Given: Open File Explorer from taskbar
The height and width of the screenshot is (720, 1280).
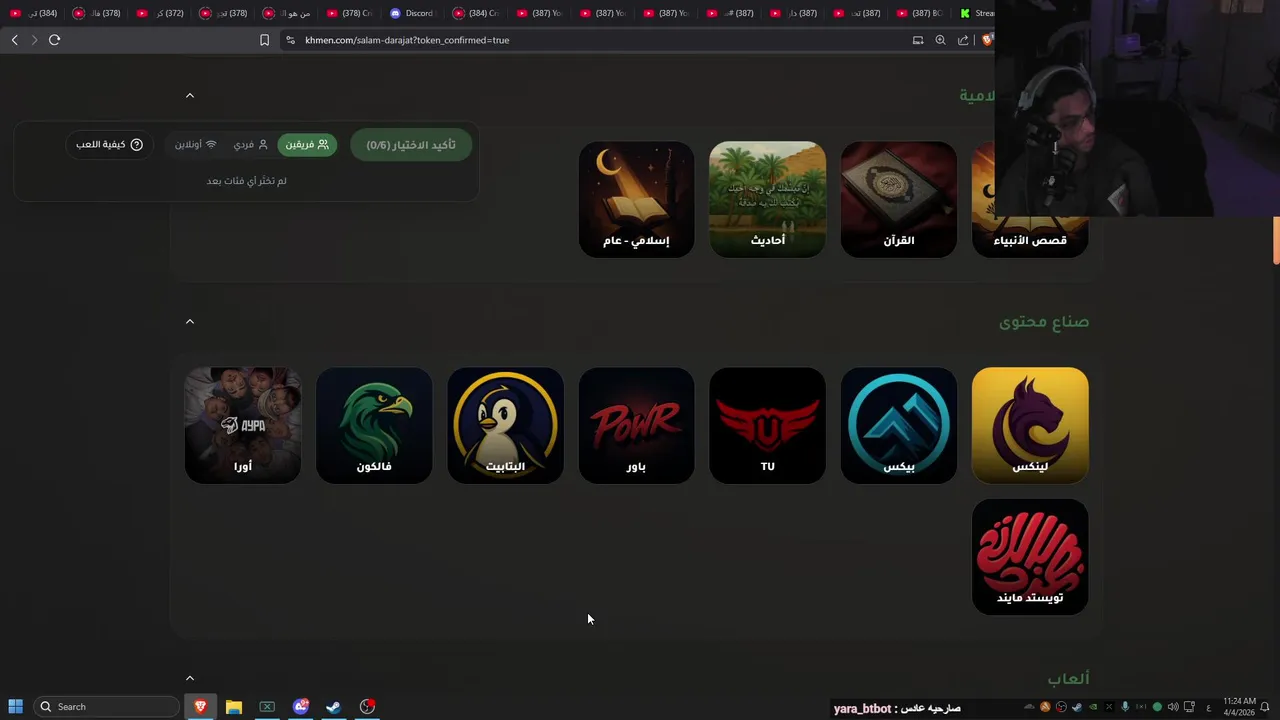Looking at the screenshot, I should [234, 707].
